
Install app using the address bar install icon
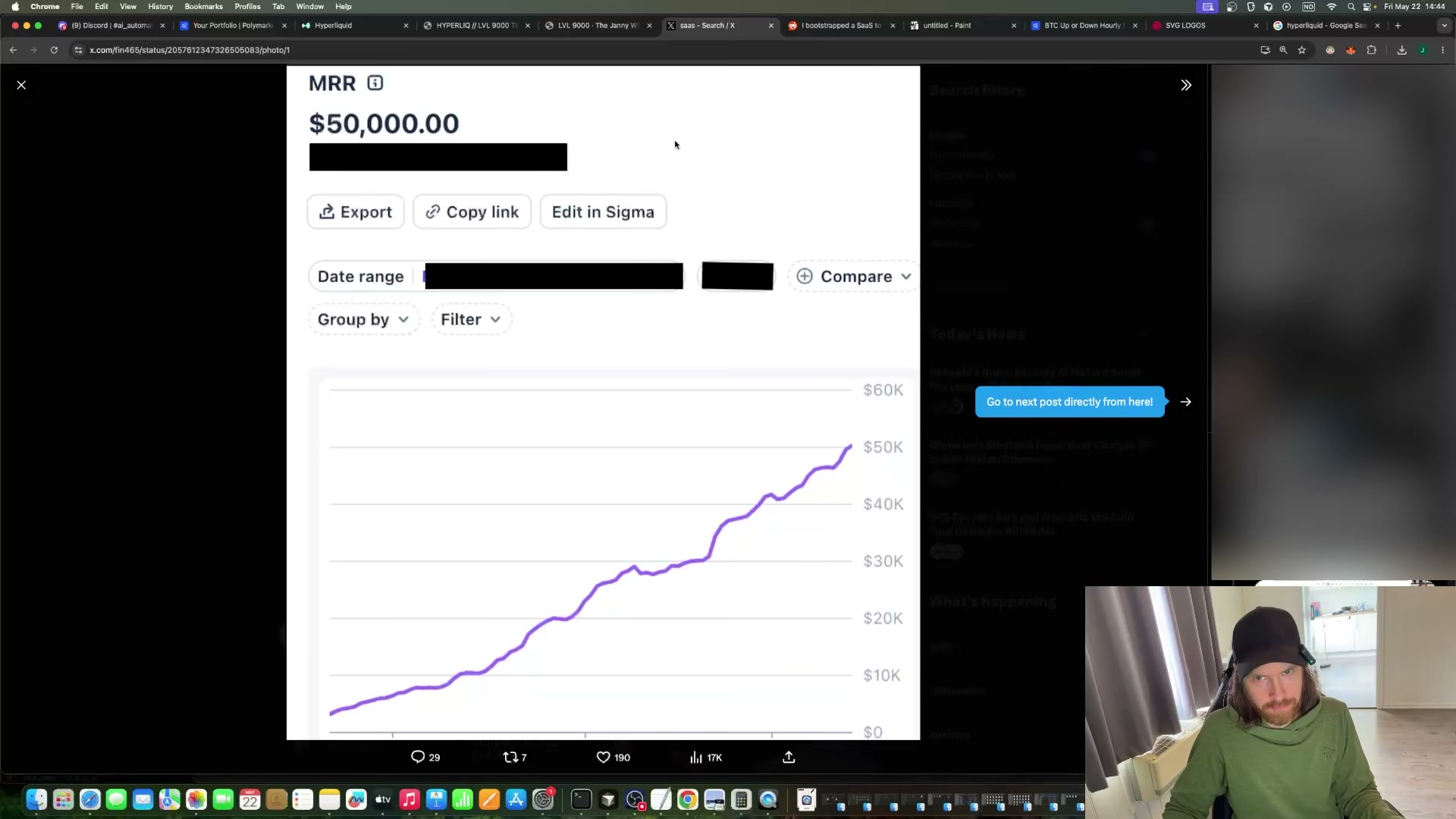click(x=1265, y=50)
